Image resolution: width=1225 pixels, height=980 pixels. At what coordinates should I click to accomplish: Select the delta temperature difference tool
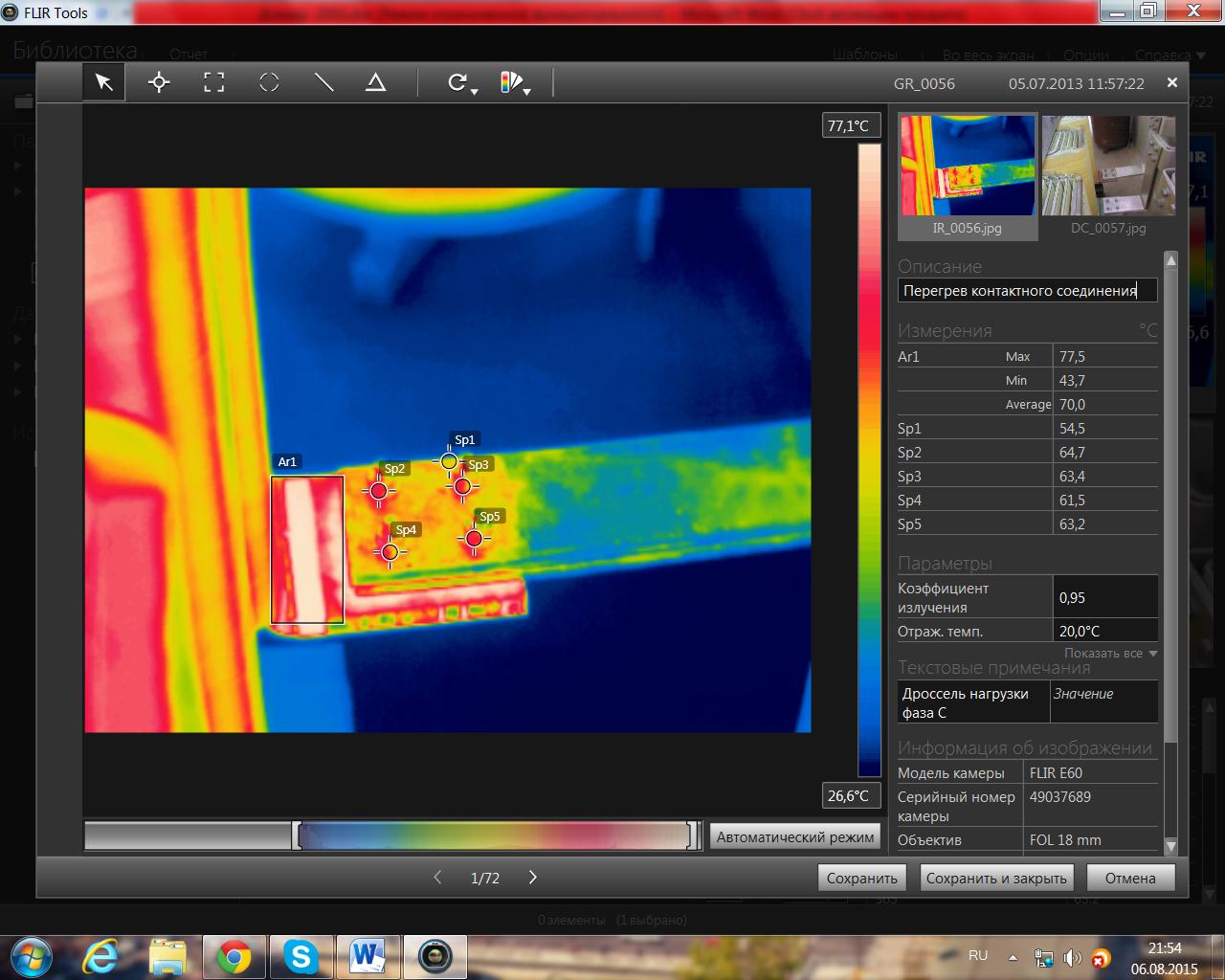coord(376,83)
